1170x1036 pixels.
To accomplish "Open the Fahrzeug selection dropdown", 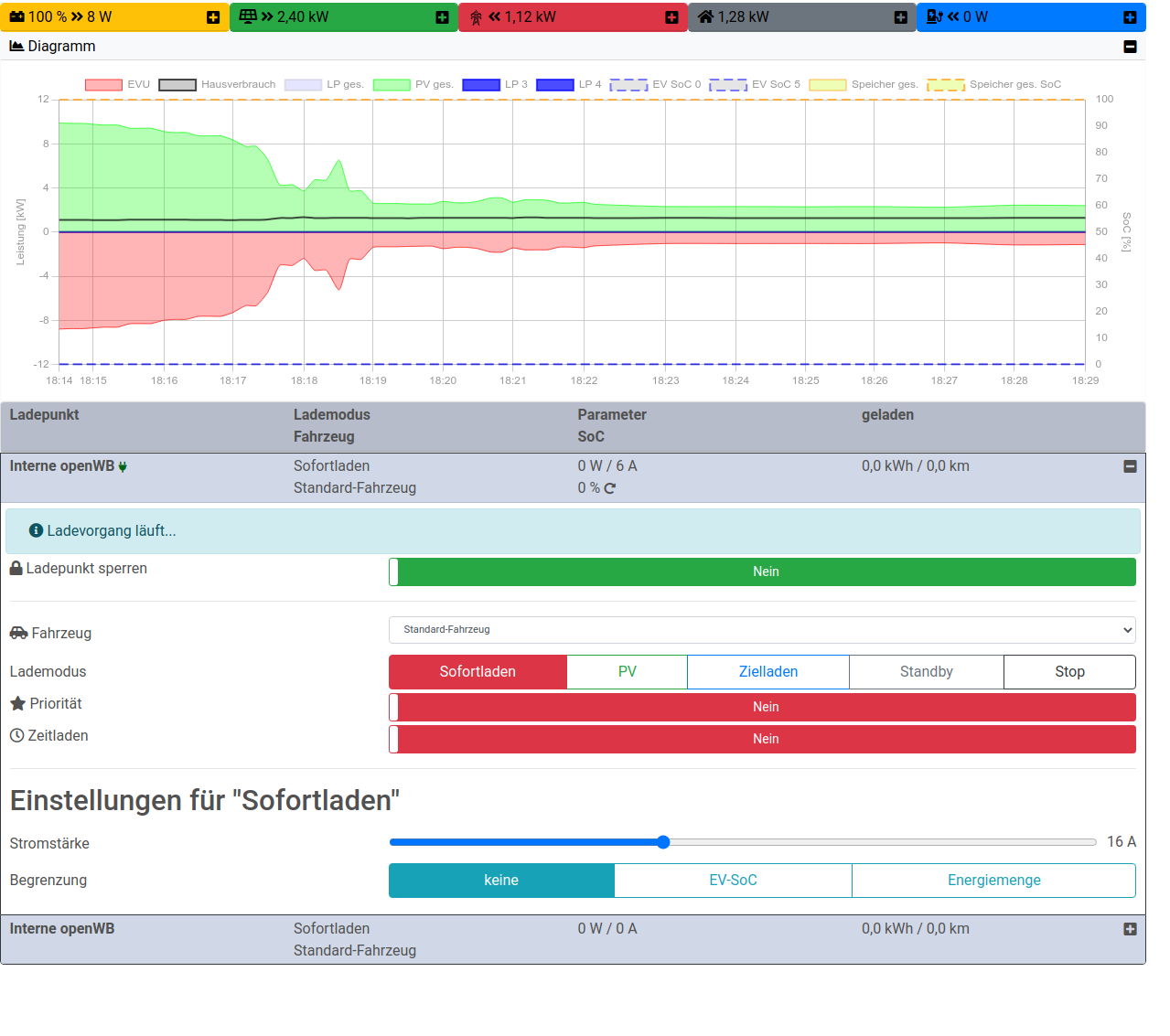I will pyautogui.click(x=762, y=630).
